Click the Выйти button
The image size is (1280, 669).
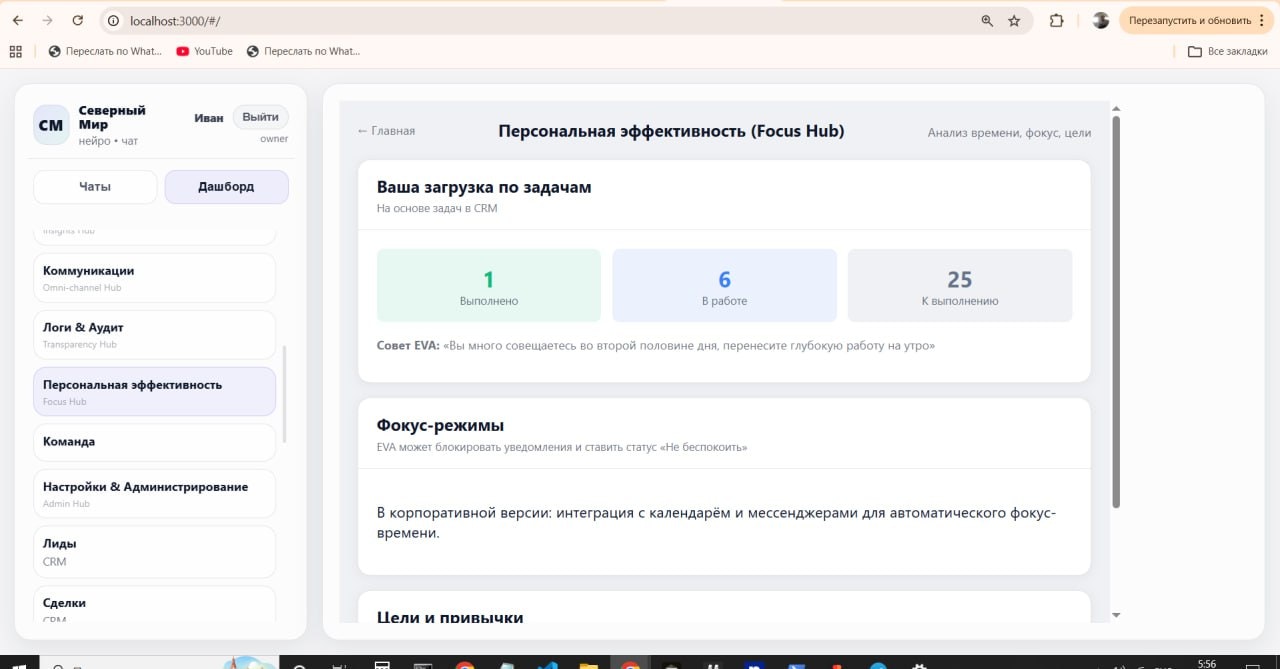(x=260, y=116)
